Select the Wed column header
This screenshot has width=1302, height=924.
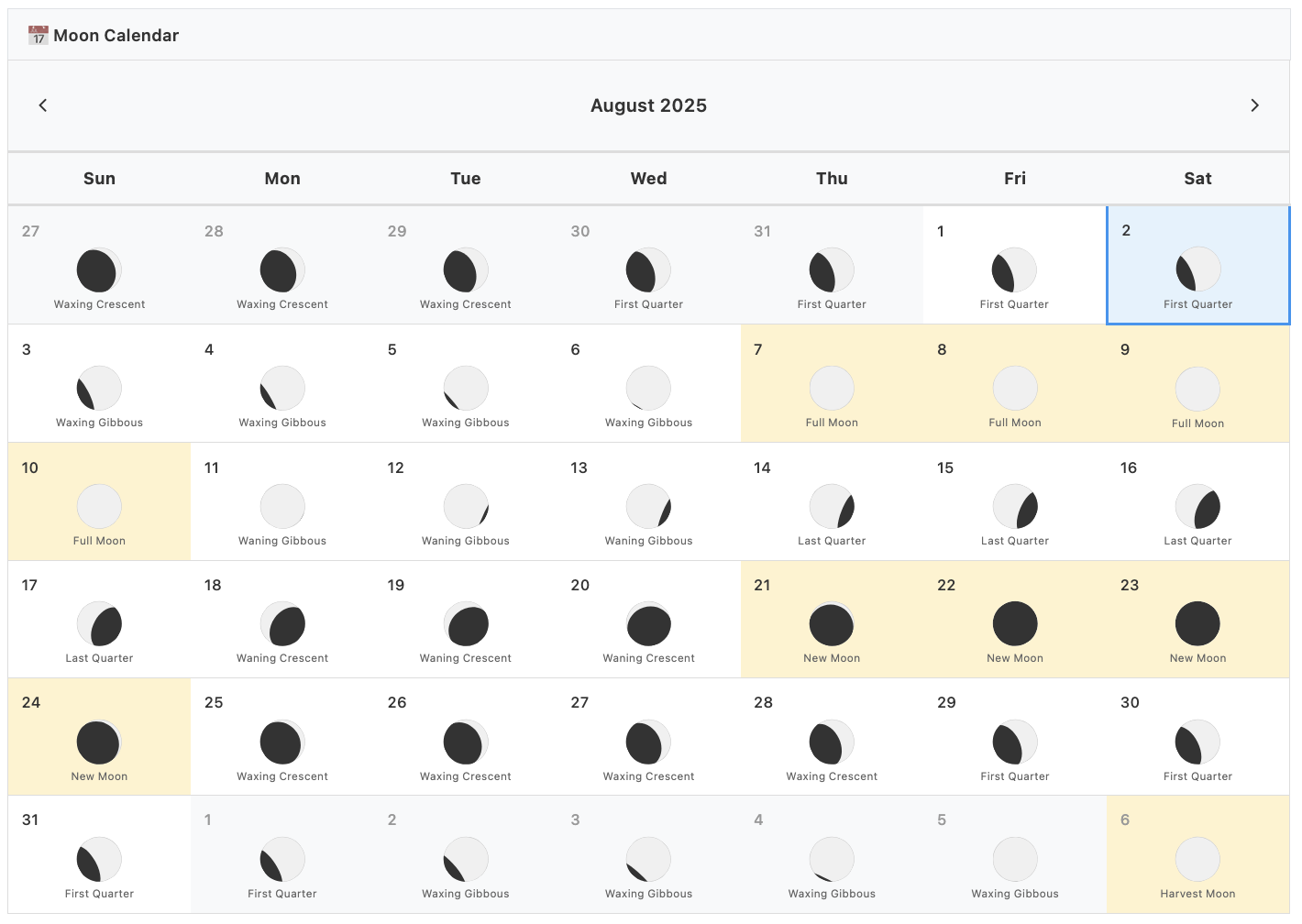click(x=648, y=178)
